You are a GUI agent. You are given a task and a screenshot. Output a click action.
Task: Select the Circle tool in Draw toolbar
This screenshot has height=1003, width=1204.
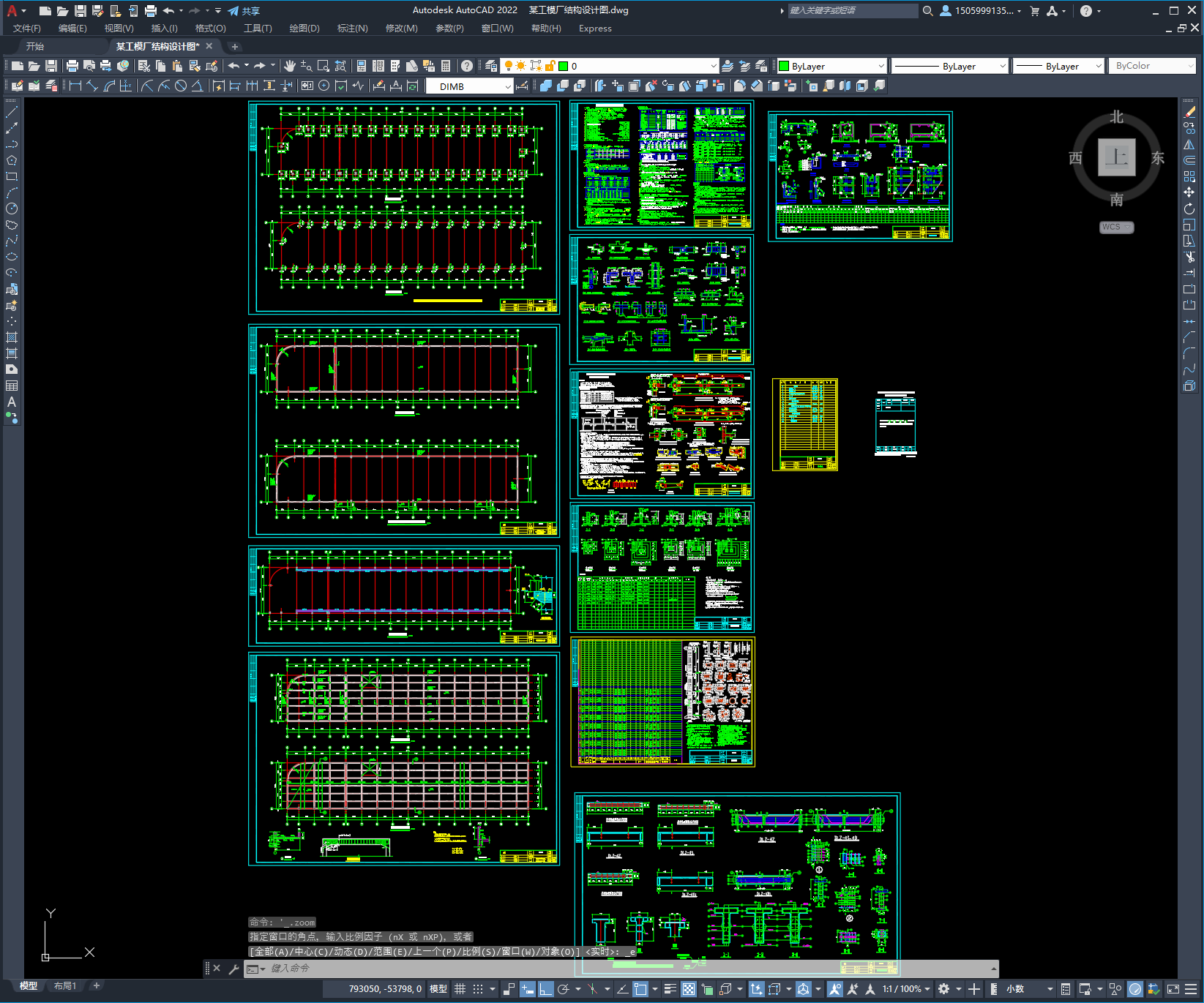point(12,209)
